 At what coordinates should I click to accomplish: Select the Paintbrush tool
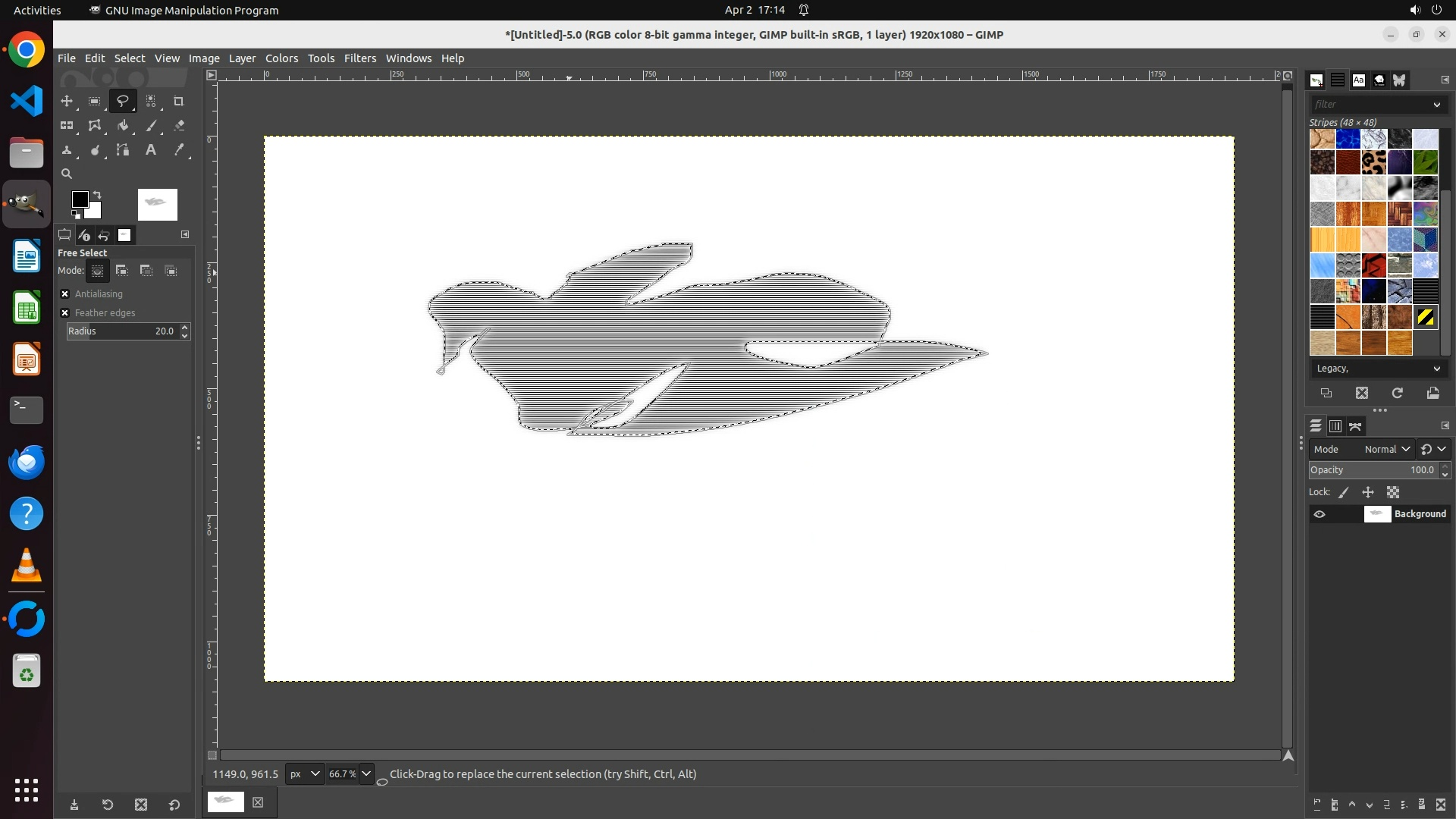click(151, 126)
